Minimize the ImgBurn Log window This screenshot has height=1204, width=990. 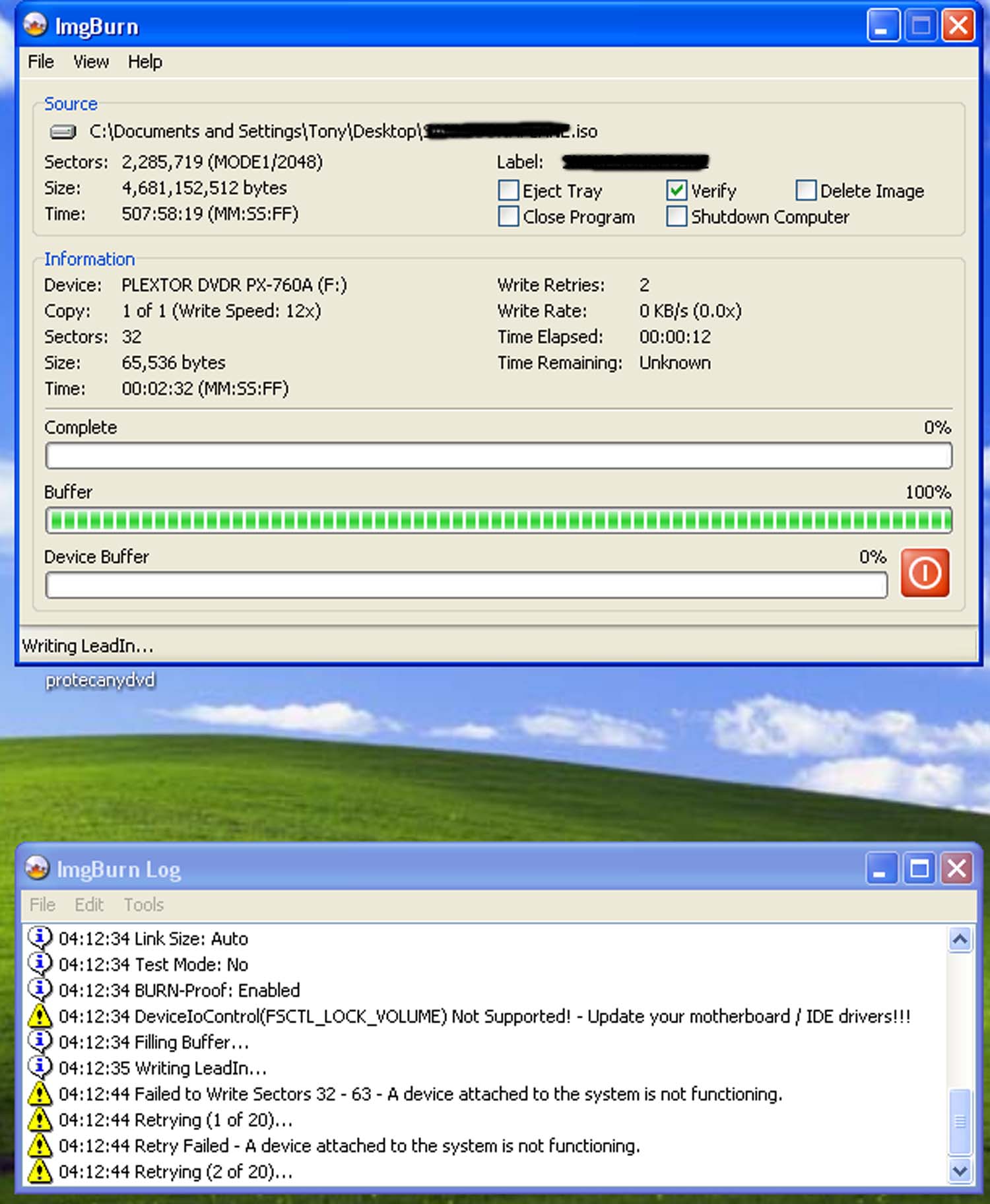click(x=881, y=868)
